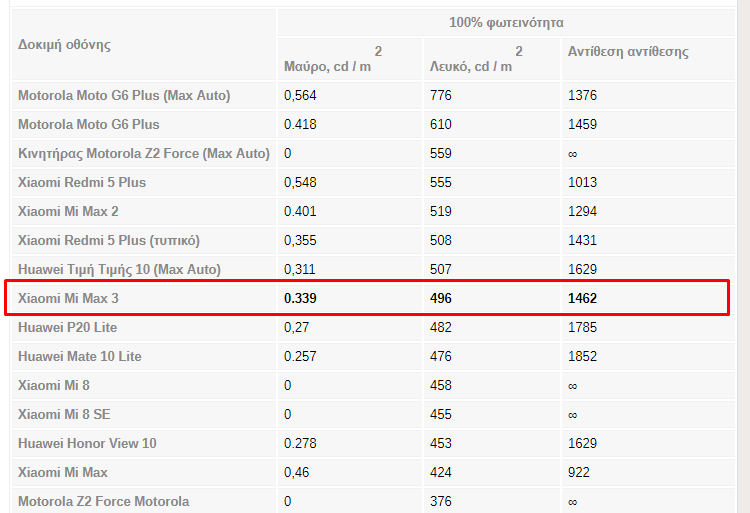Click the contrast value 1431
Screen dimensions: 750x513
[x=582, y=240]
